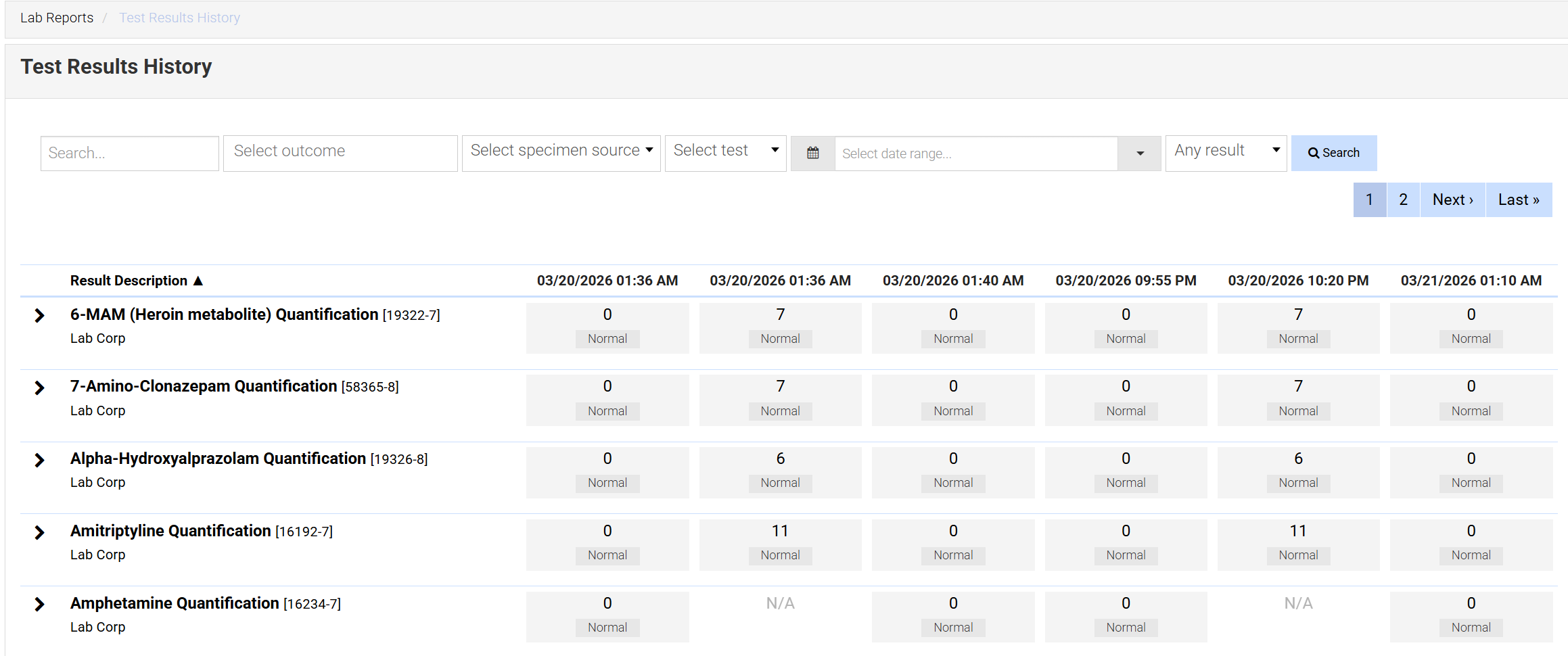
Task: Open the Any result dropdown
Action: coord(1226,151)
